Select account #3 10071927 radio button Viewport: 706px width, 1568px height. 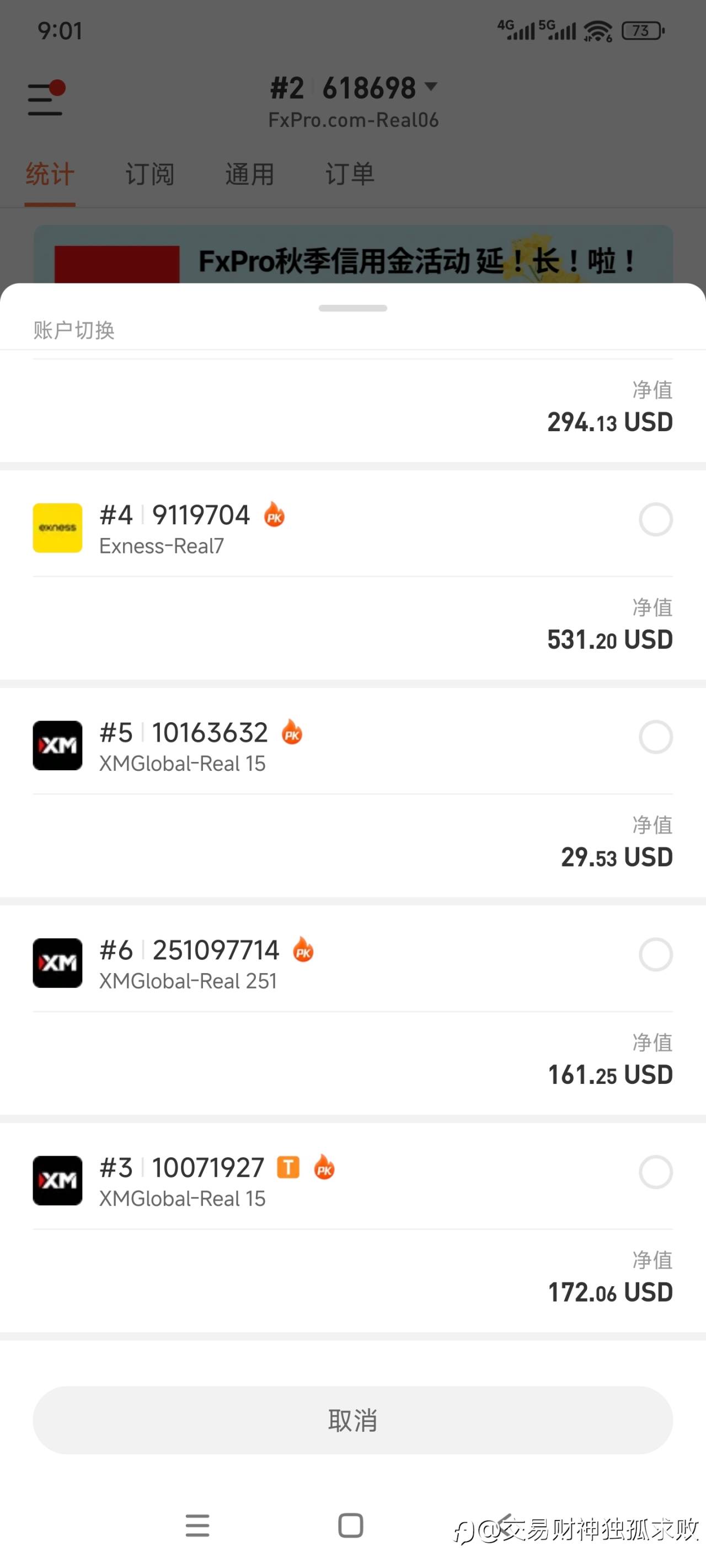(655, 1172)
